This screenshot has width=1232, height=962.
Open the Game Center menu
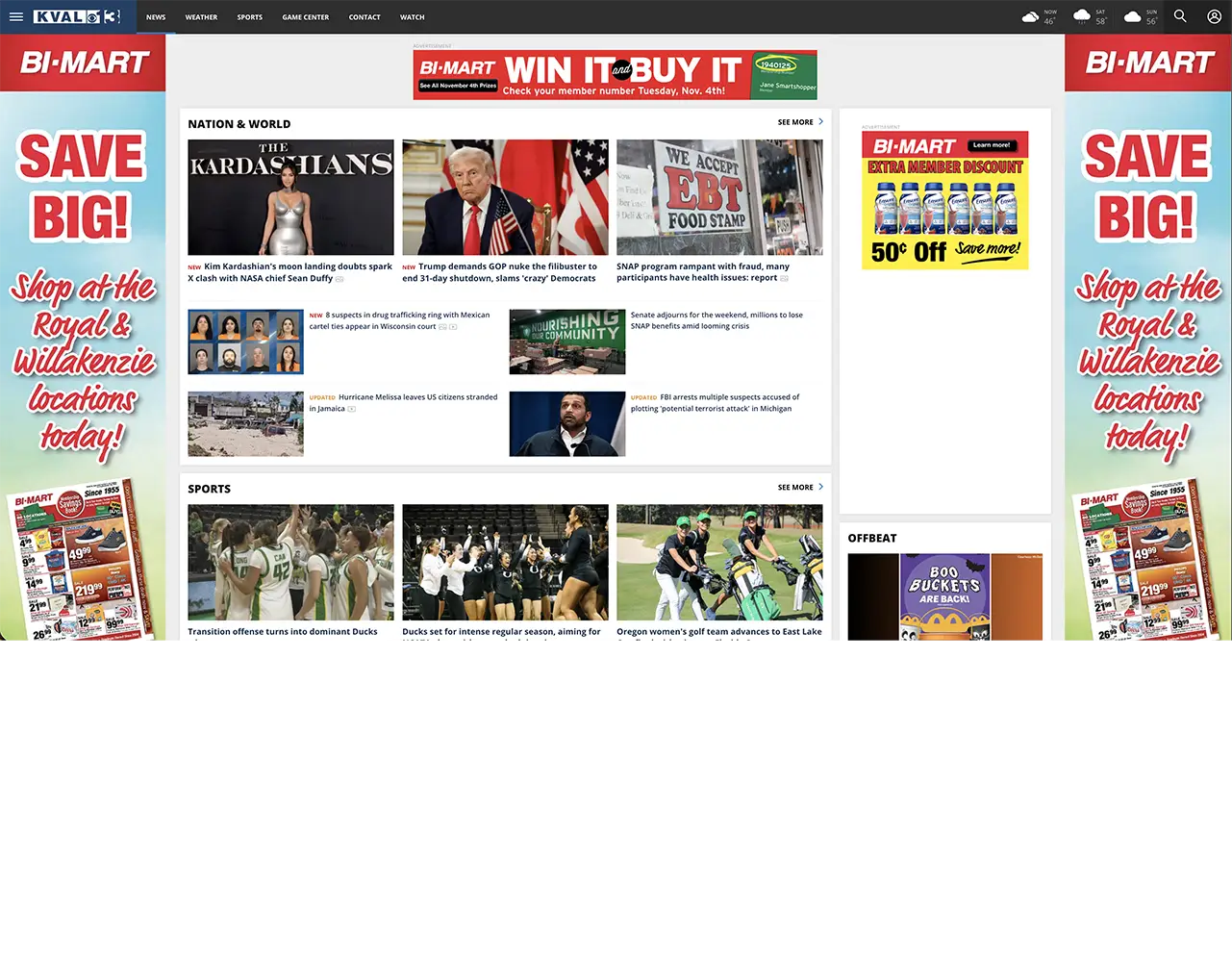[306, 17]
